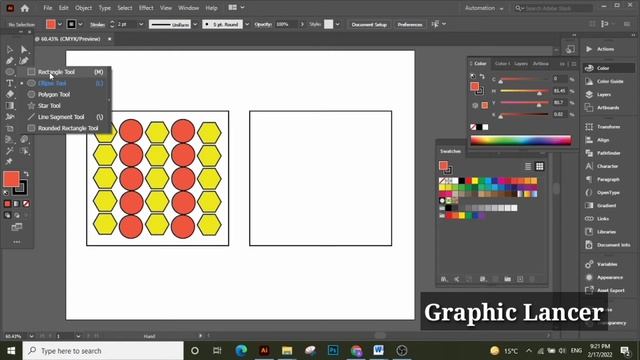The height and width of the screenshot is (360, 640).
Task: Close the document tab
Action: 109,39
